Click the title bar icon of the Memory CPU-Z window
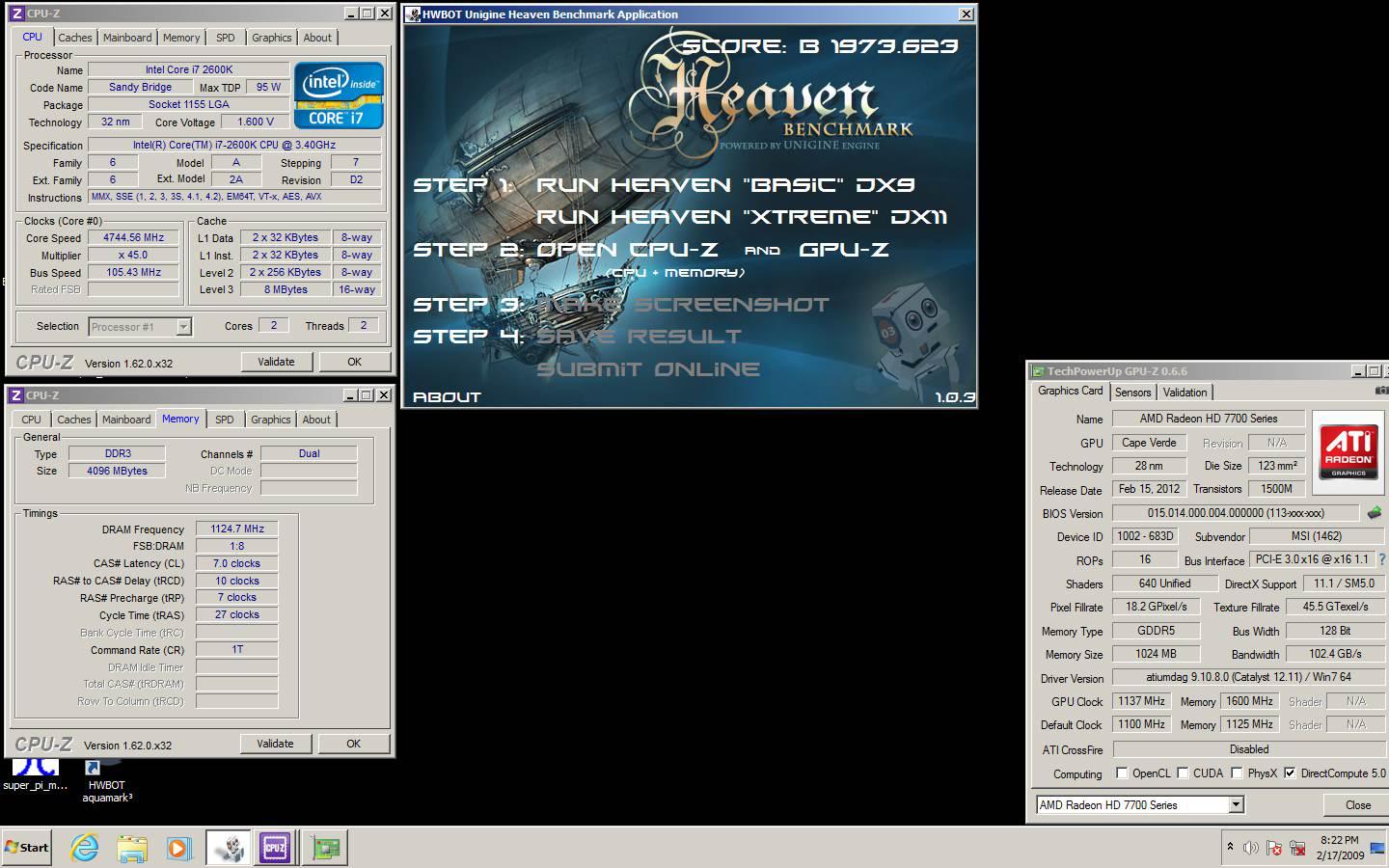The width and height of the screenshot is (1389, 868). pos(16,395)
